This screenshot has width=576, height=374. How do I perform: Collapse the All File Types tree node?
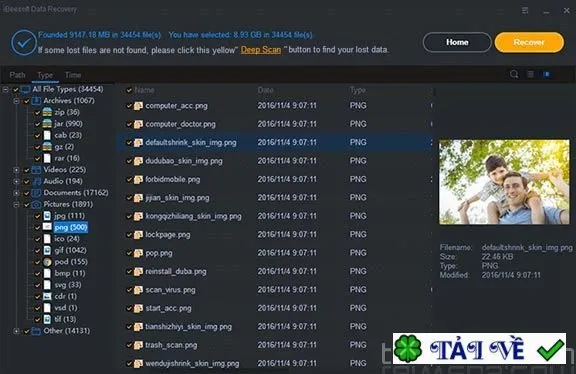(6, 89)
